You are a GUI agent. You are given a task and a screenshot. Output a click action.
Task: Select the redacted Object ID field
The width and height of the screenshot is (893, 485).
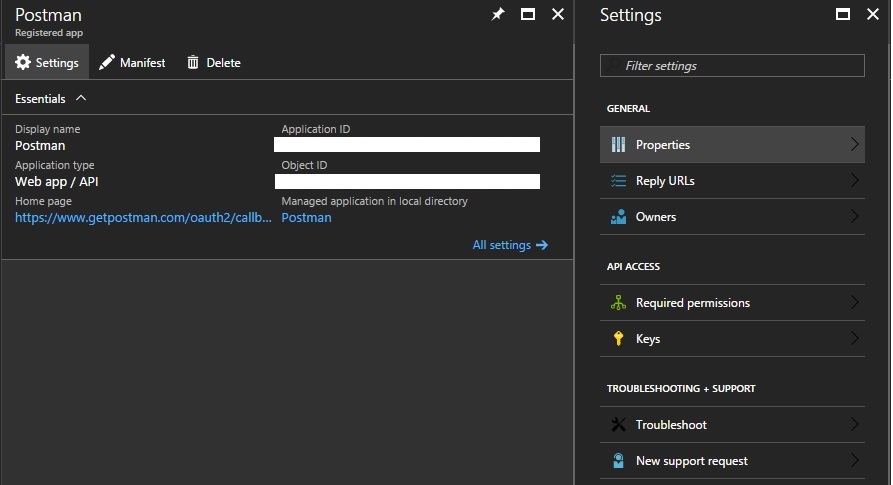(x=407, y=181)
